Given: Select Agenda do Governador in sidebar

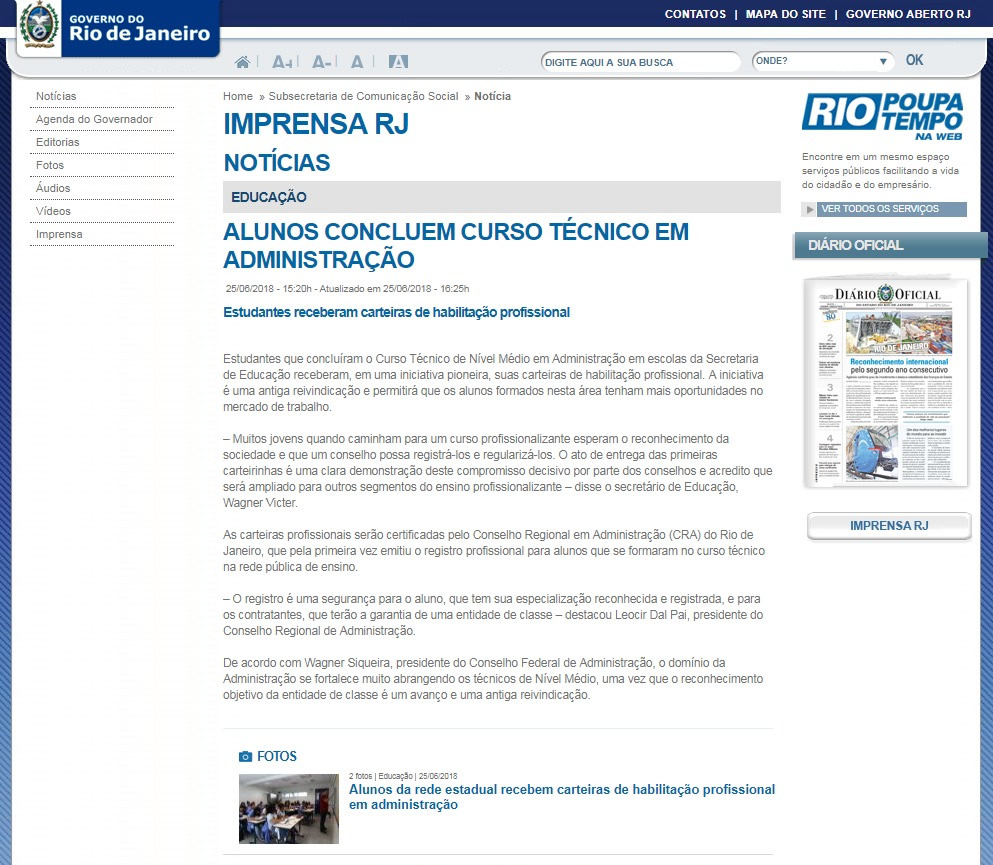Looking at the screenshot, I should tap(94, 119).
